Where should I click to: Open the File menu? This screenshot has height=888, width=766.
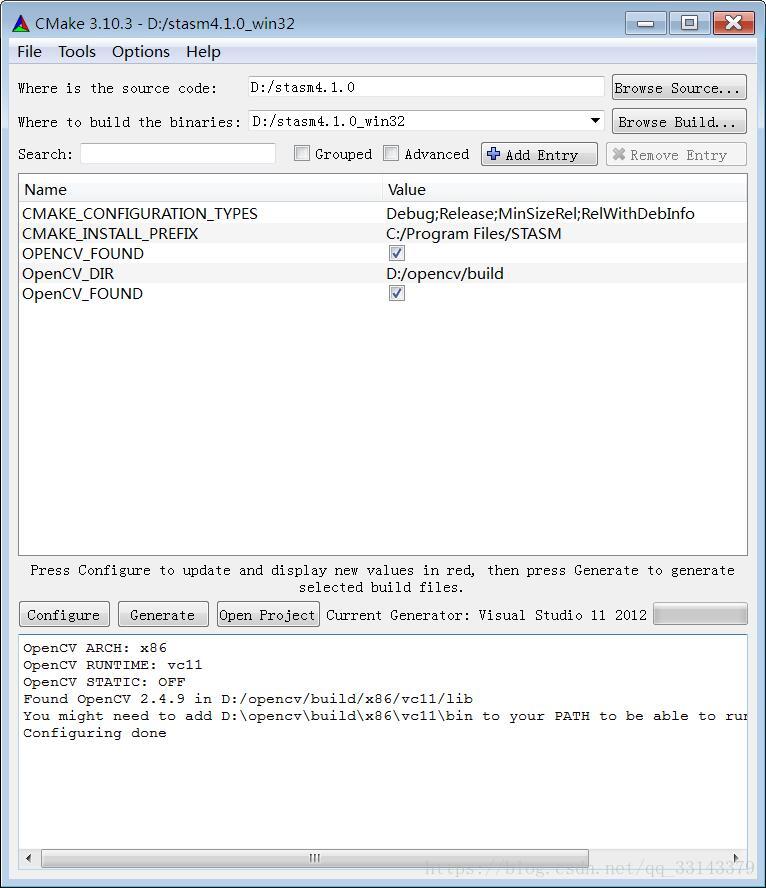pos(29,52)
